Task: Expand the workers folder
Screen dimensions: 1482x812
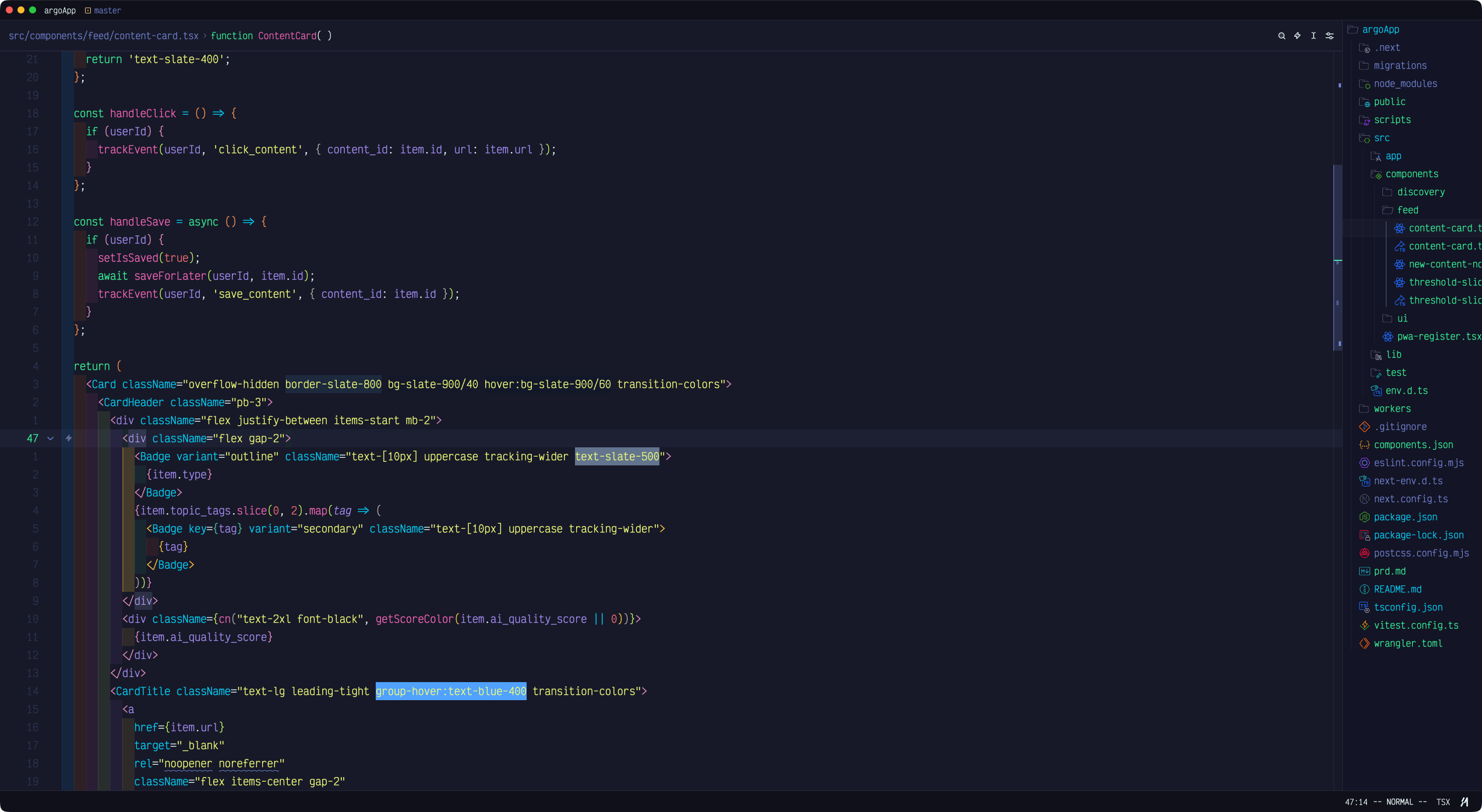Action: [1385, 409]
